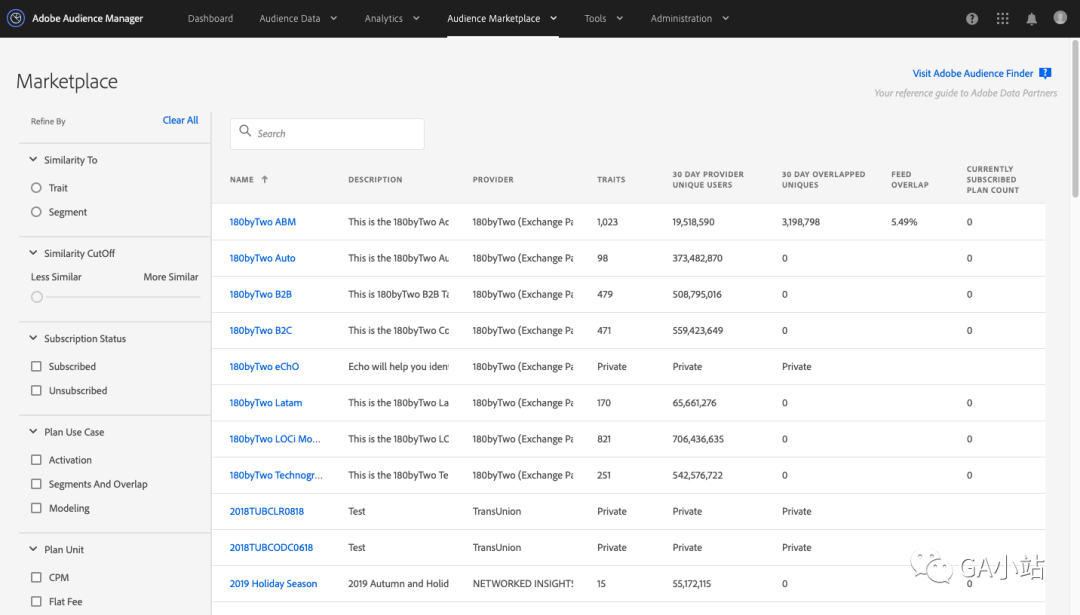This screenshot has width=1080, height=615.
Task: Open the Tools dropdown arrow
Action: 619,19
